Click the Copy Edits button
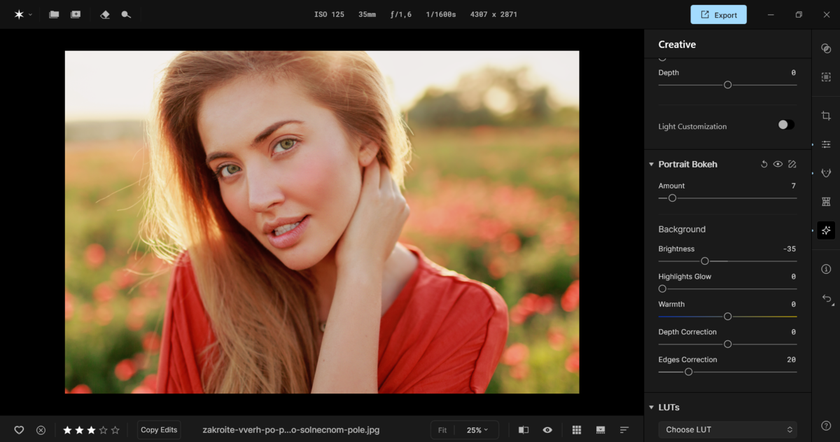Screen dimensions: 840x442 [x=159, y=430]
